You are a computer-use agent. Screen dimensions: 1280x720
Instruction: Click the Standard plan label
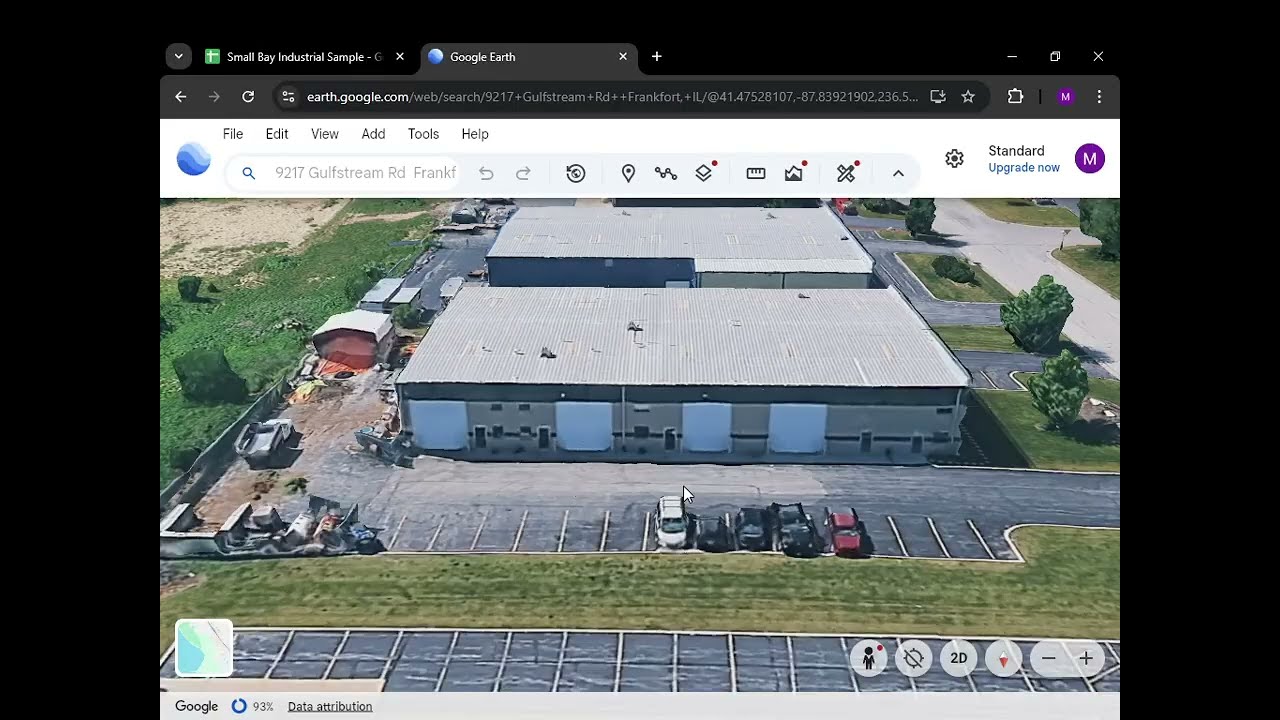pyautogui.click(x=1016, y=151)
